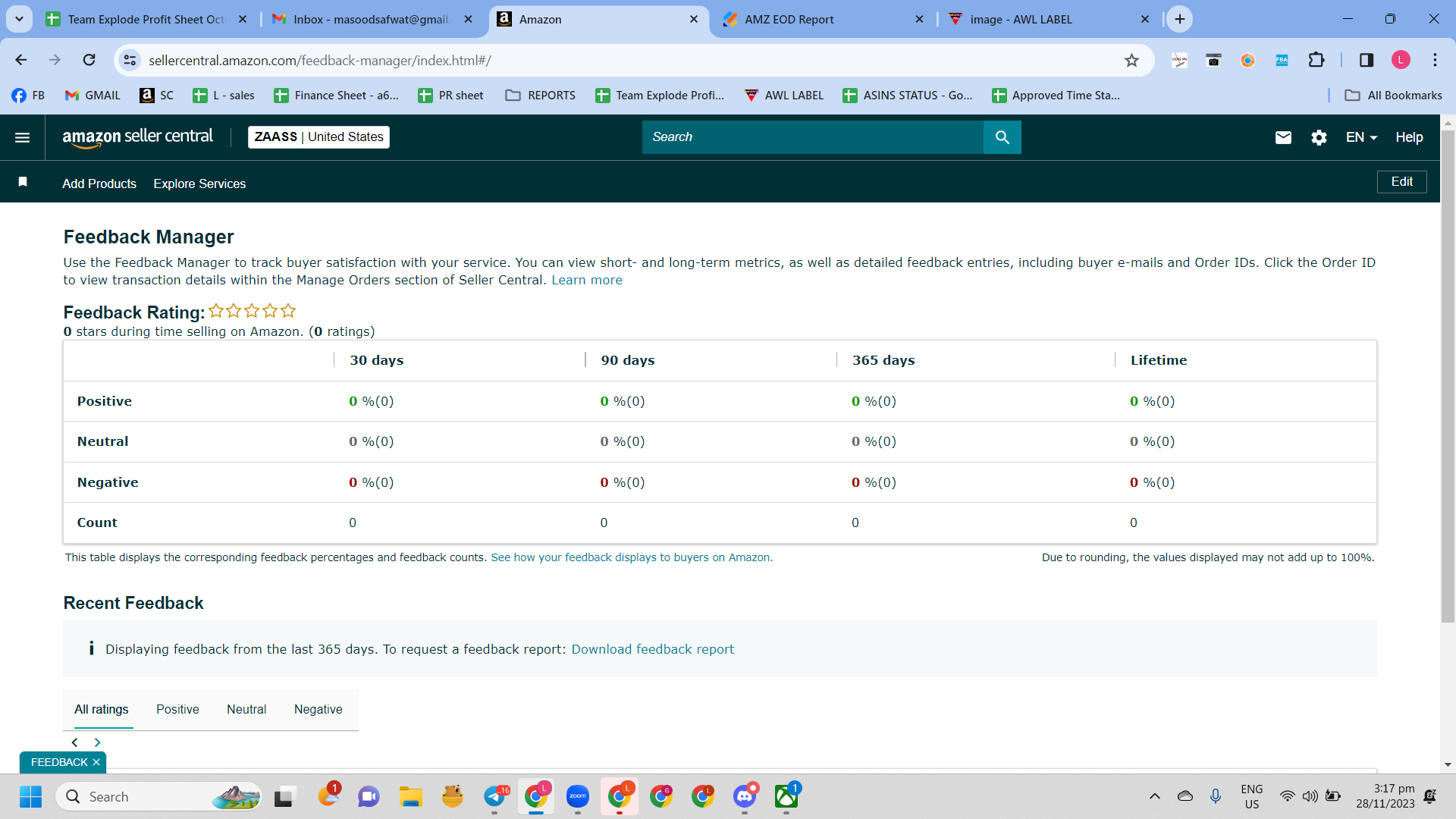Open the settings gear icon

[1319, 137]
